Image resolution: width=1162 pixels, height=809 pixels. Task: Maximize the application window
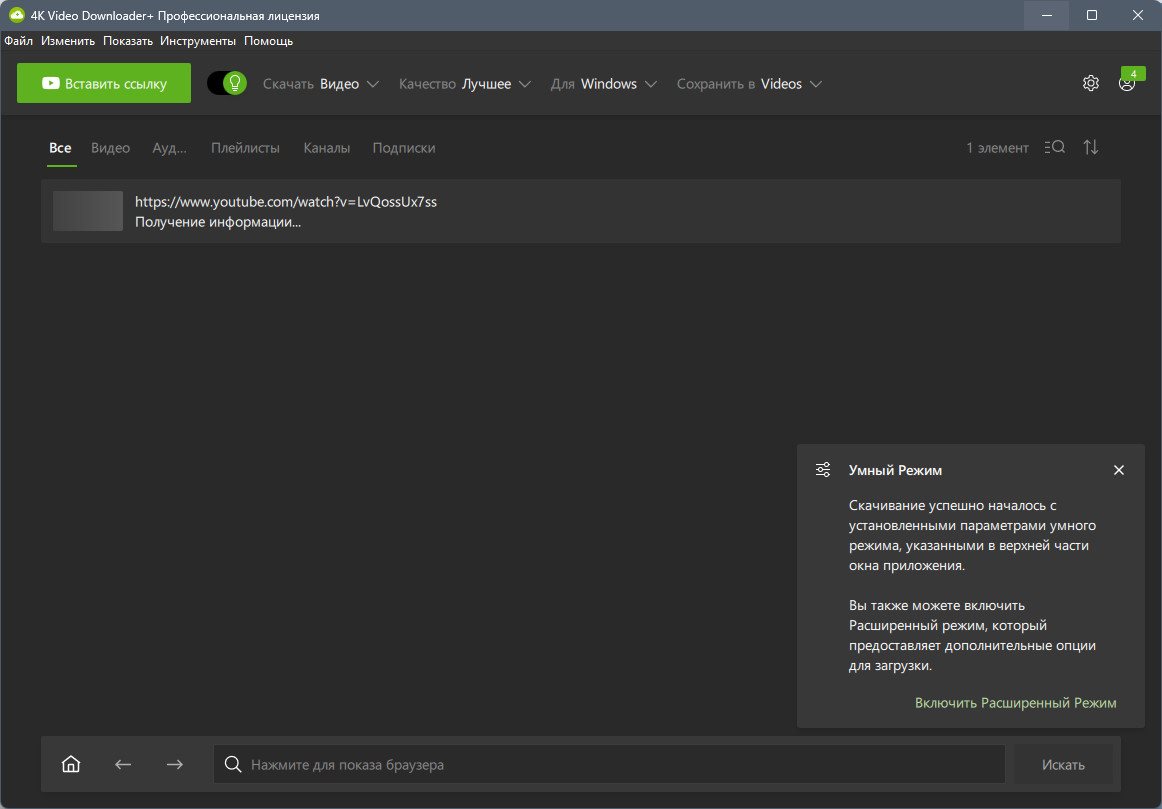point(1092,15)
